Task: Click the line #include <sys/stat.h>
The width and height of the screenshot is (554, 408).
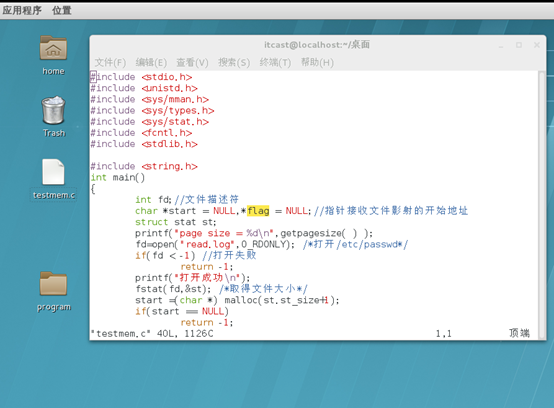Action: pyautogui.click(x=150, y=122)
